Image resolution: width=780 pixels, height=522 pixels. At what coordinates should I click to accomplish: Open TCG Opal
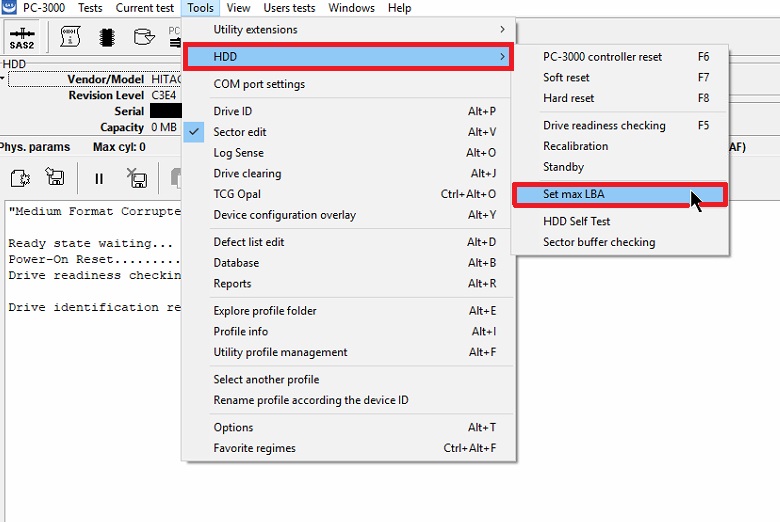[349, 194]
